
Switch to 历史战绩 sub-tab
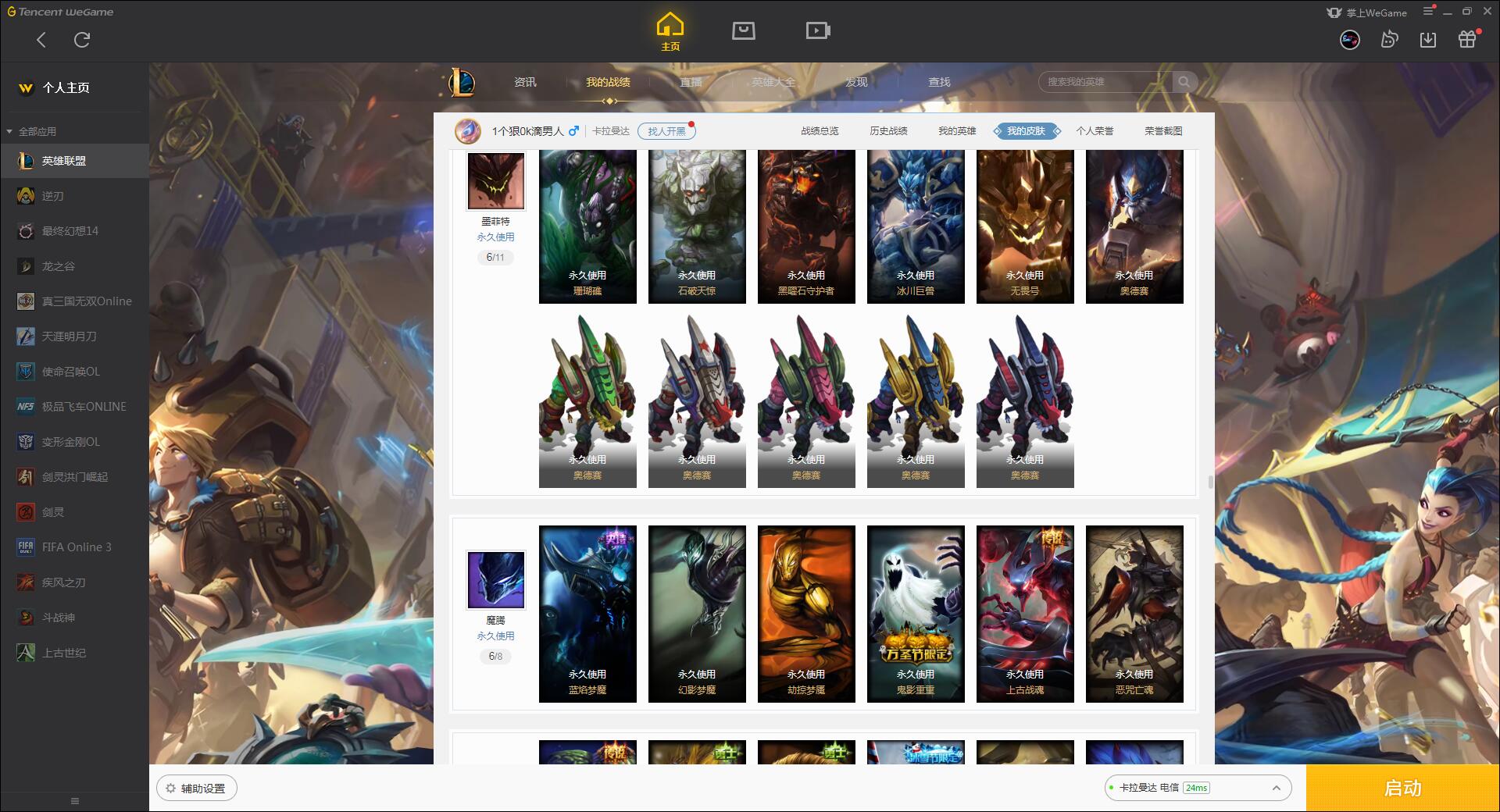[x=888, y=131]
